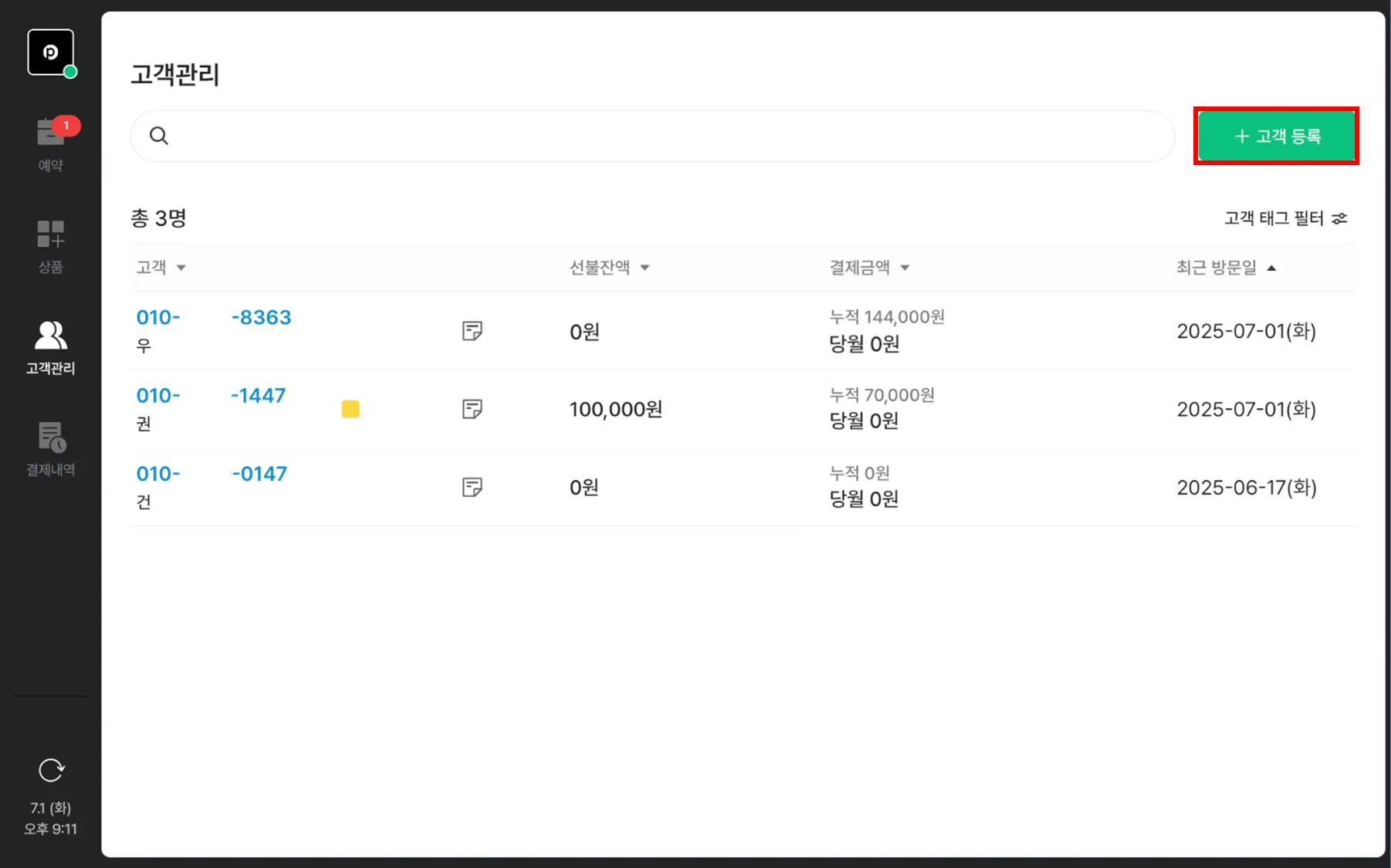Open the 예약 reservations section
The width and height of the screenshot is (1391, 868).
tap(51, 144)
